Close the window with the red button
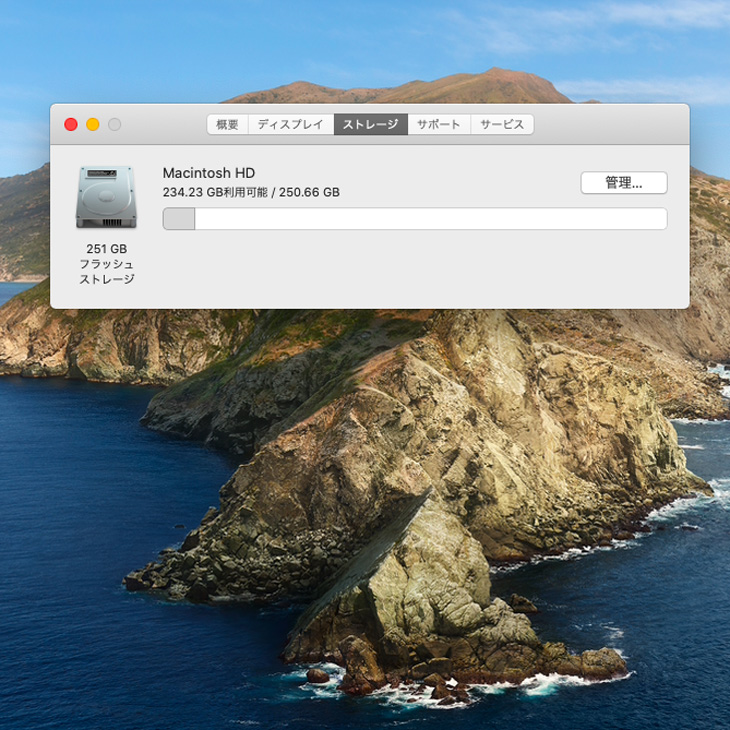The height and width of the screenshot is (730, 730). 71,125
